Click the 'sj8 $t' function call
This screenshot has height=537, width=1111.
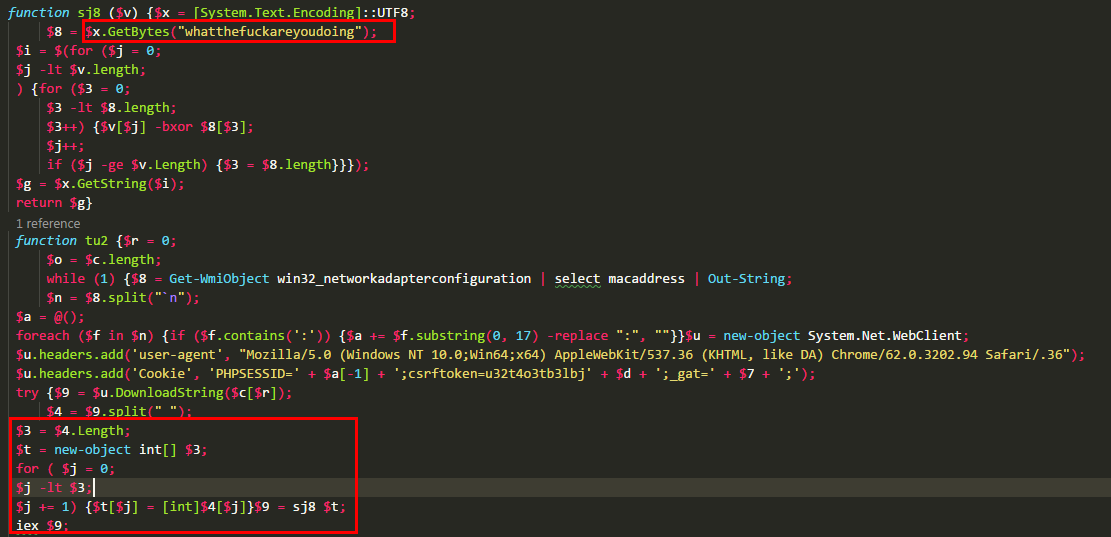[x=317, y=508]
